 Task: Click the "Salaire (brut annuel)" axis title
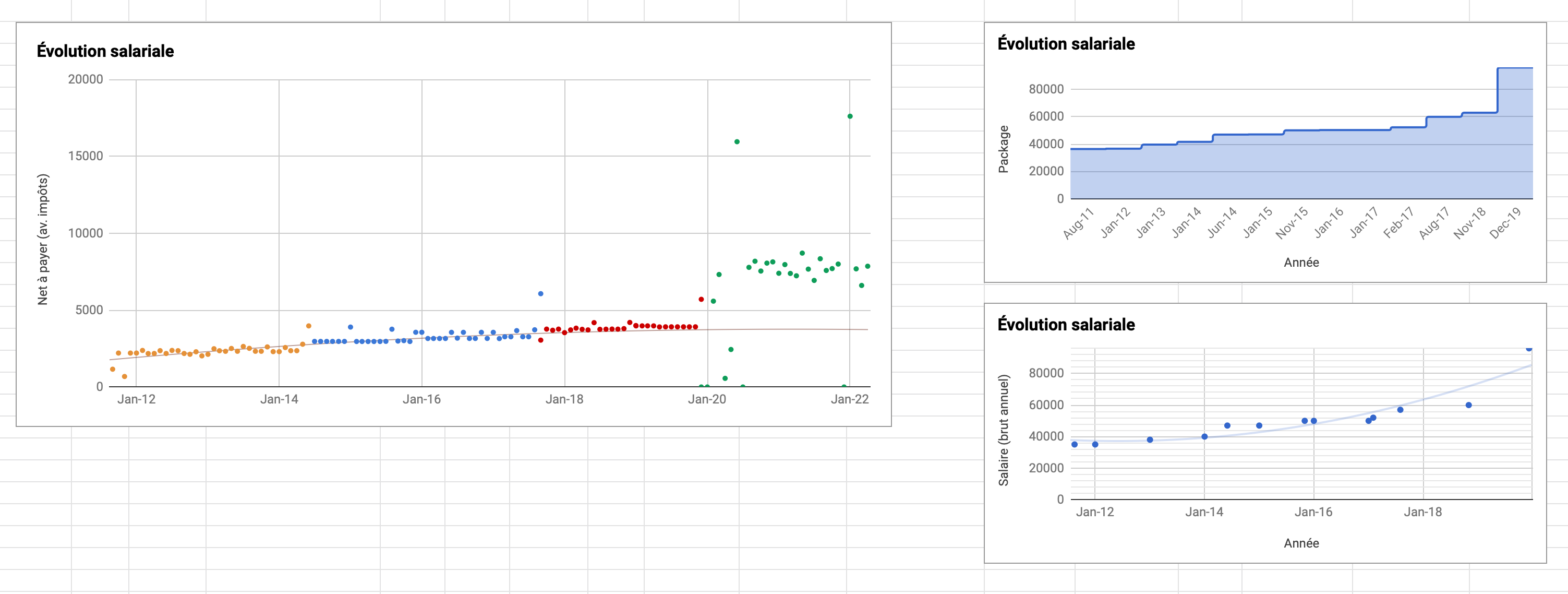1004,430
